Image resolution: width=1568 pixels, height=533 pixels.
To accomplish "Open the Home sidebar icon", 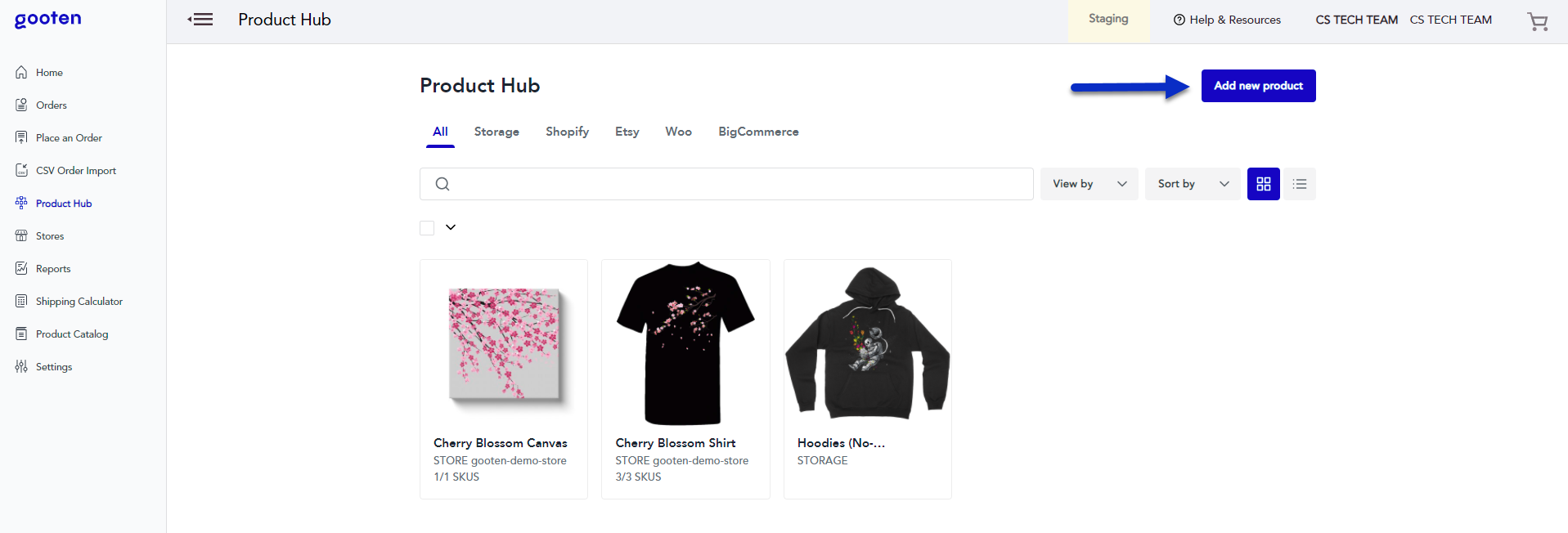I will click(22, 72).
